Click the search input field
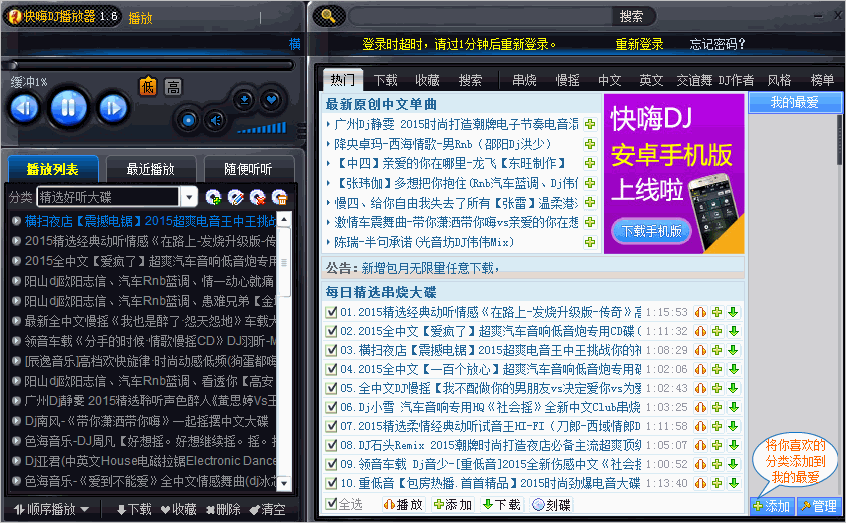The image size is (846, 523). (x=480, y=17)
